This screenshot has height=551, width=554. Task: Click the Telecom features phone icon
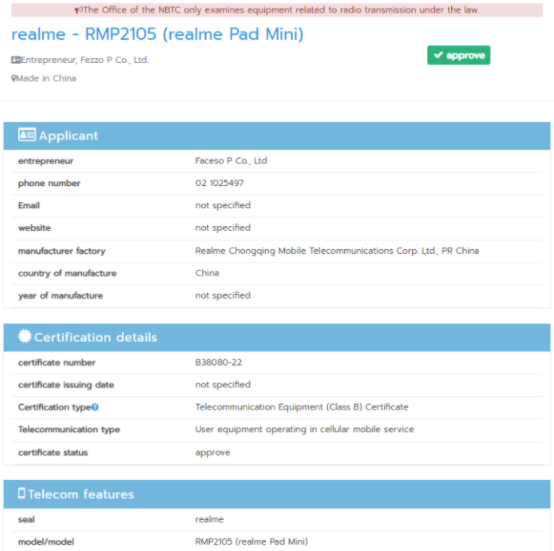coord(22,493)
